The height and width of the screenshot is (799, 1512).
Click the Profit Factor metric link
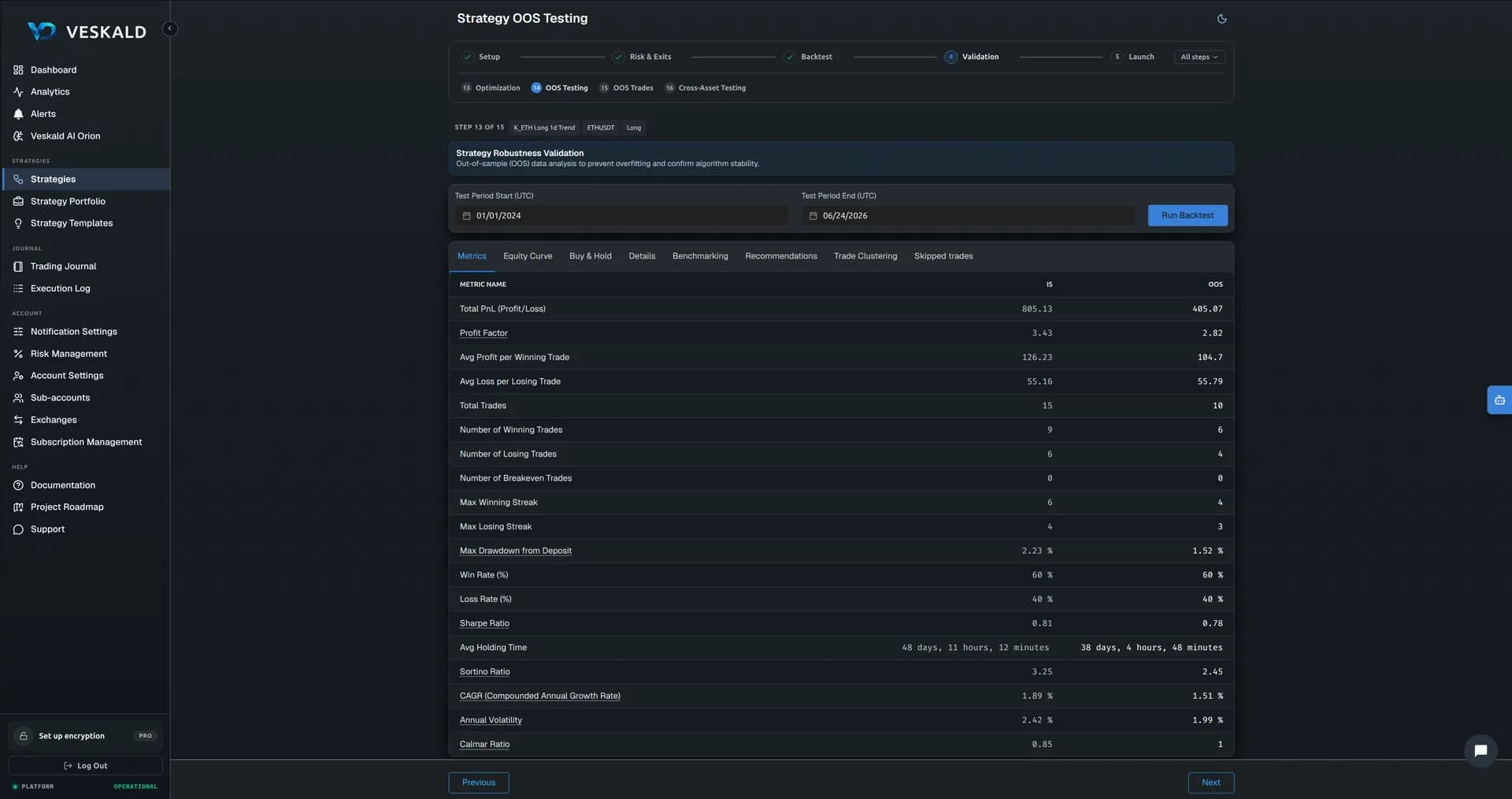click(x=484, y=333)
